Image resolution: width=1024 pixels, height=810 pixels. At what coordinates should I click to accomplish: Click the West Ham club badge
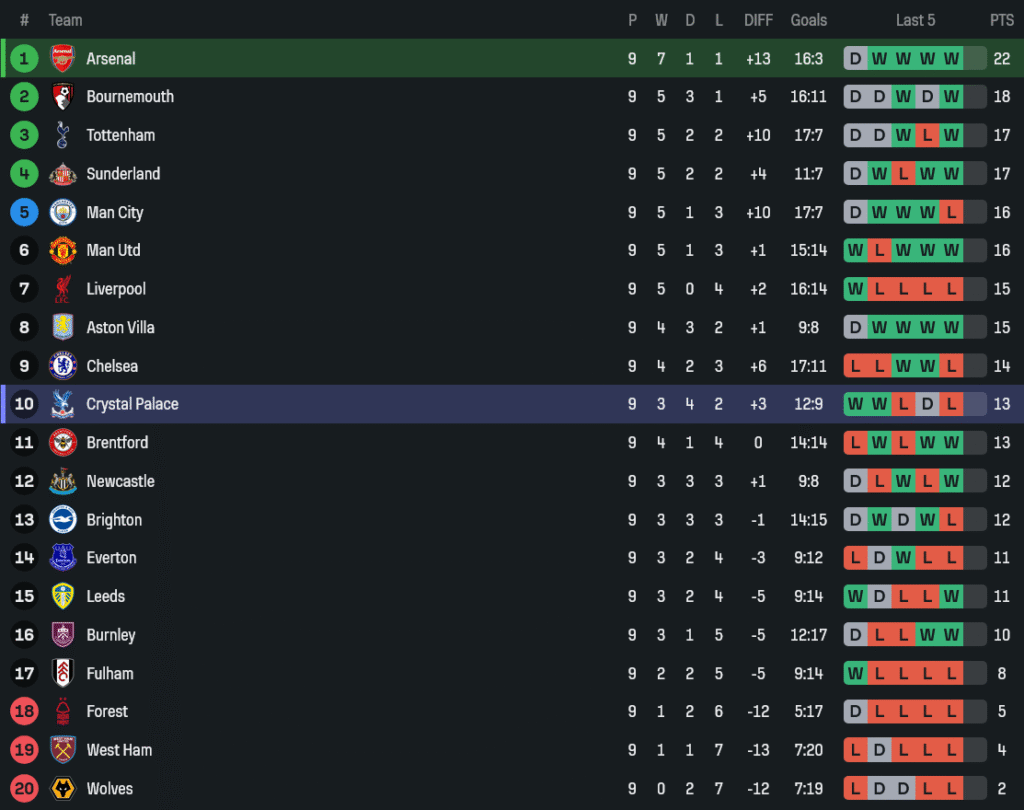pyautogui.click(x=63, y=750)
